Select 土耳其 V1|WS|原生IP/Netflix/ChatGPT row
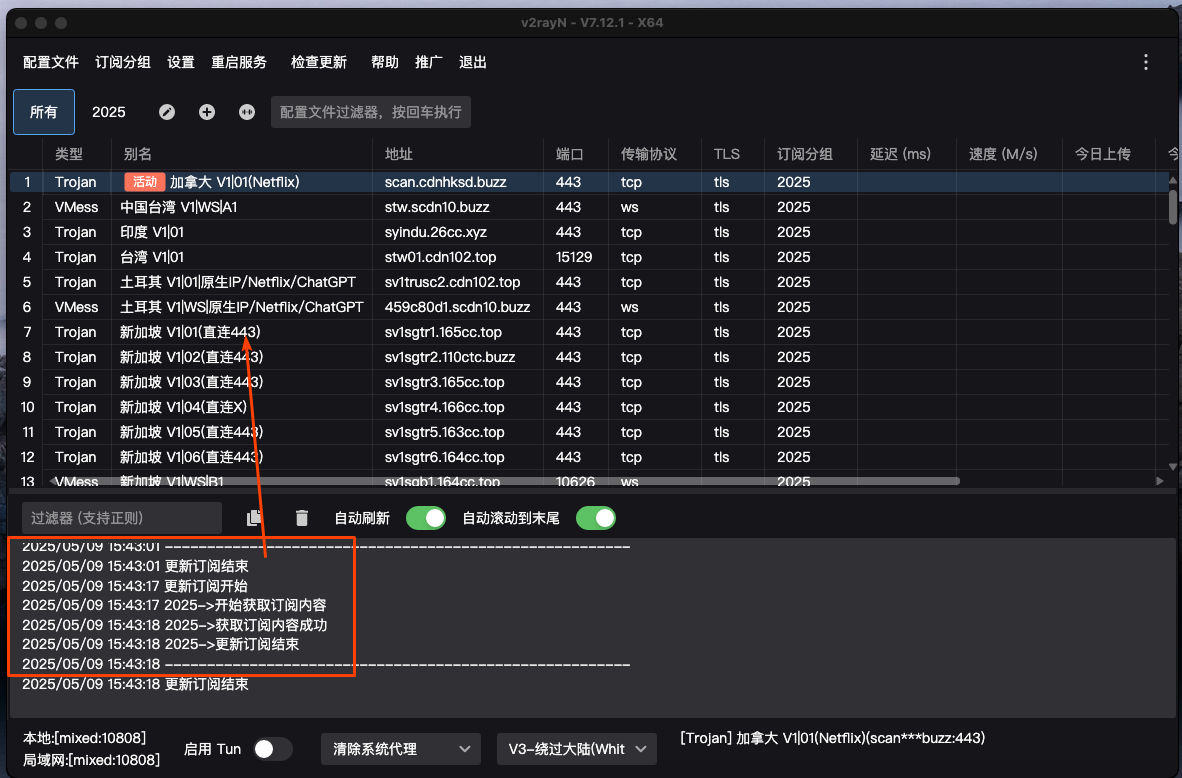This screenshot has width=1182, height=778. [x=589, y=307]
